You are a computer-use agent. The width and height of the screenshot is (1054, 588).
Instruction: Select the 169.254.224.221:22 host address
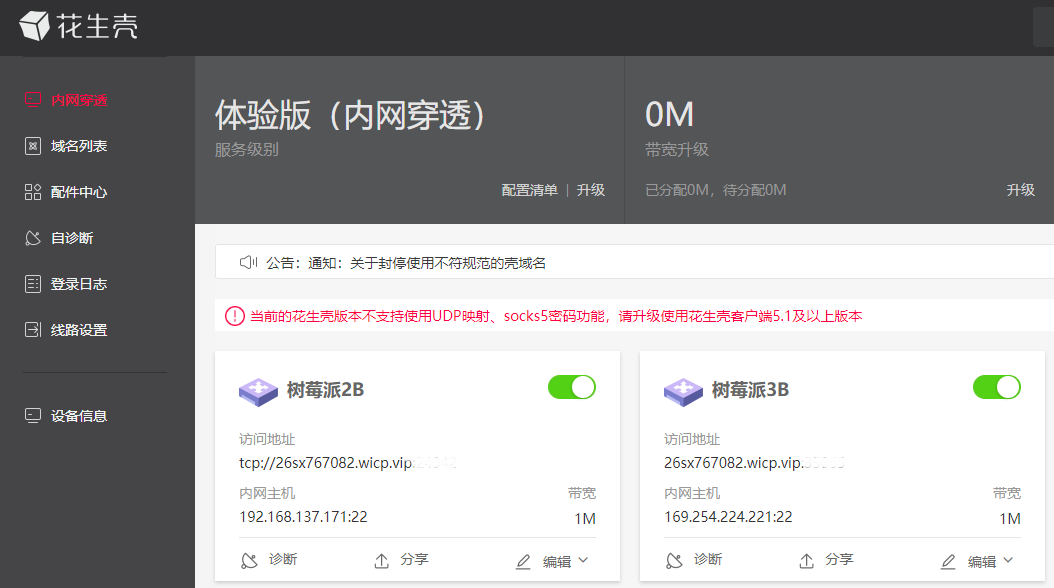tap(728, 517)
